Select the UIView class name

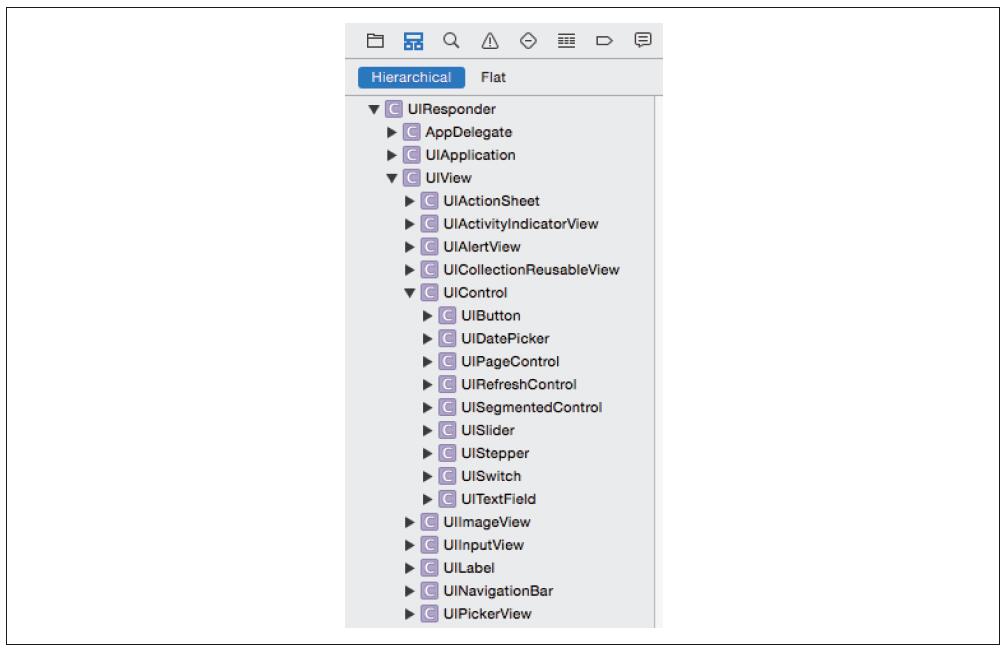(x=448, y=179)
